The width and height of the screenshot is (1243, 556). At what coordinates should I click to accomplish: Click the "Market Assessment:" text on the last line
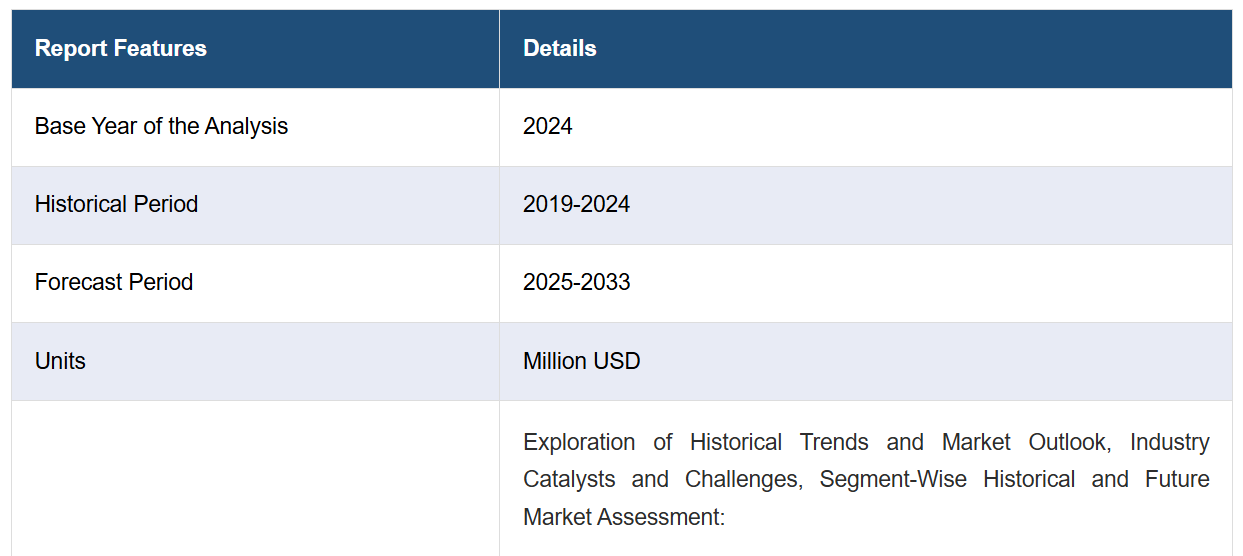click(624, 517)
